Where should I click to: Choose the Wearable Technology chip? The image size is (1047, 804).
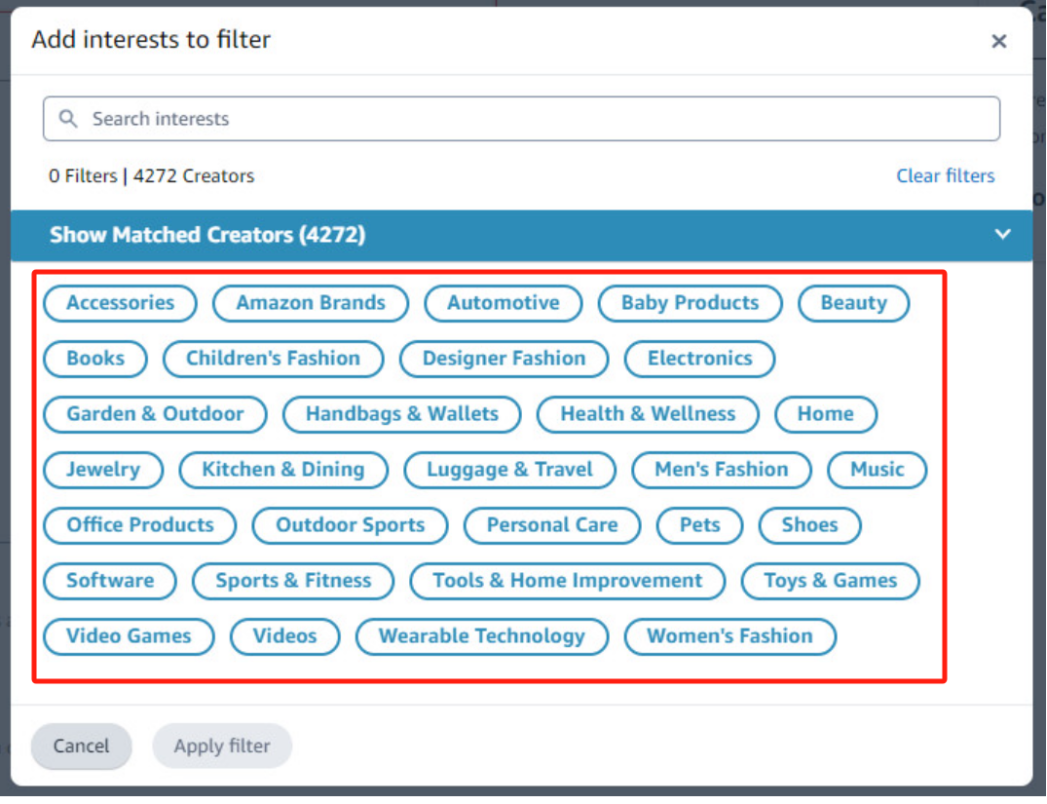(x=482, y=636)
